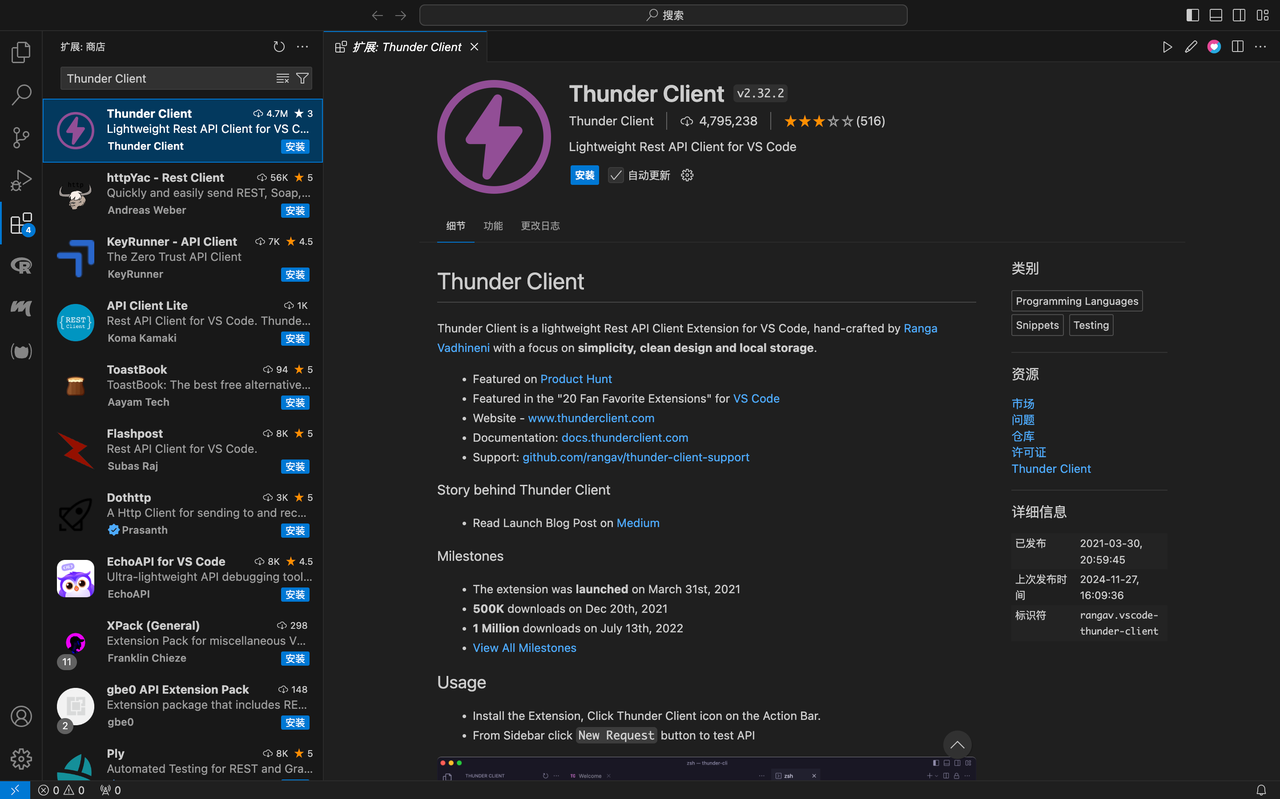1280x799 pixels.
Task: Open the Explorer view in activity bar
Action: click(x=21, y=53)
